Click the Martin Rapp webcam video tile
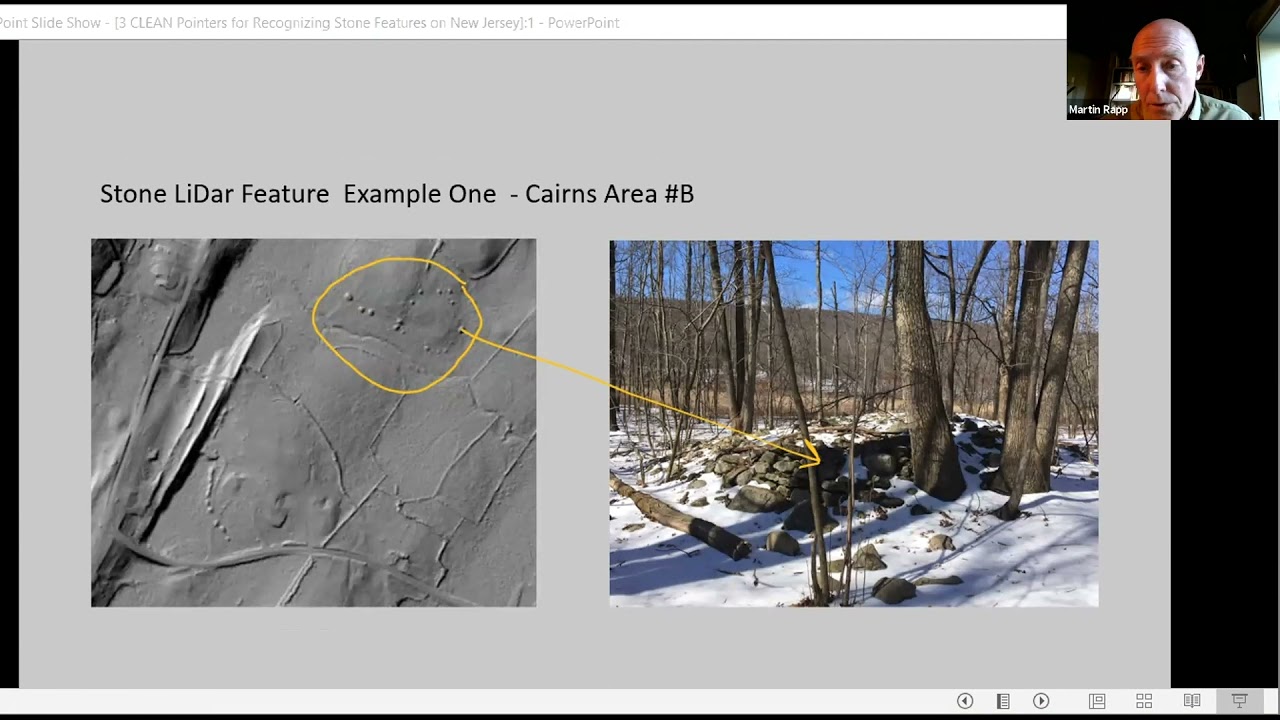The height and width of the screenshot is (720, 1280). [1173, 60]
